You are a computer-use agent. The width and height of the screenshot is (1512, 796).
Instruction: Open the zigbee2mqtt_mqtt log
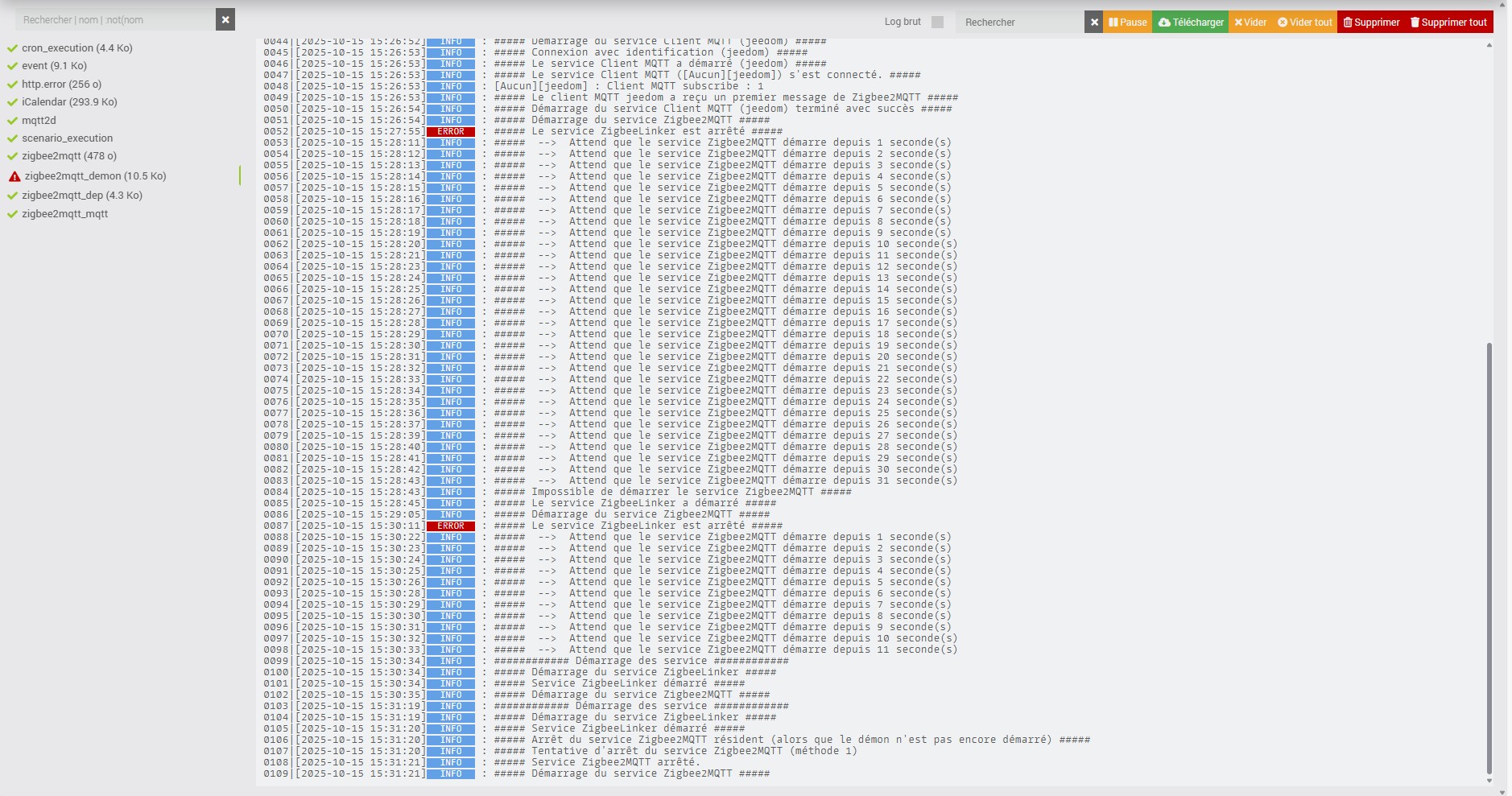coord(64,214)
